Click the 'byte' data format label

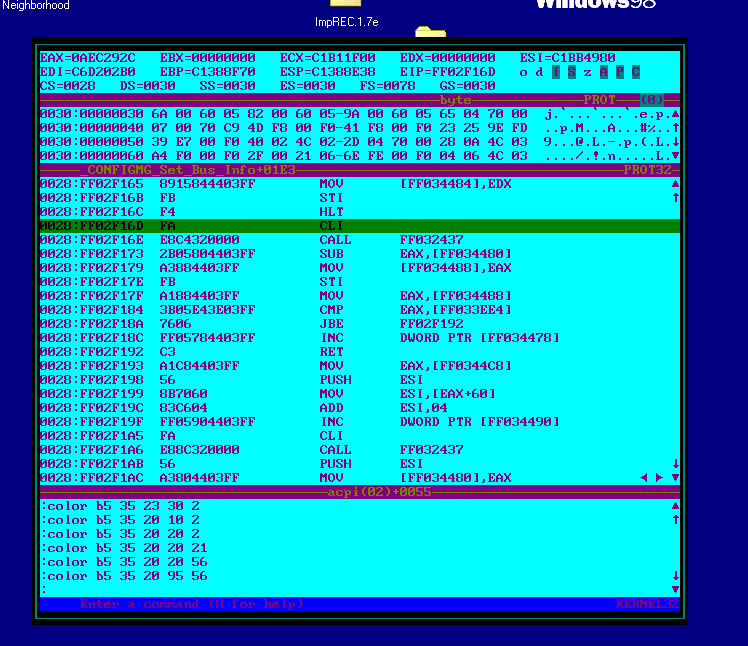coord(456,100)
